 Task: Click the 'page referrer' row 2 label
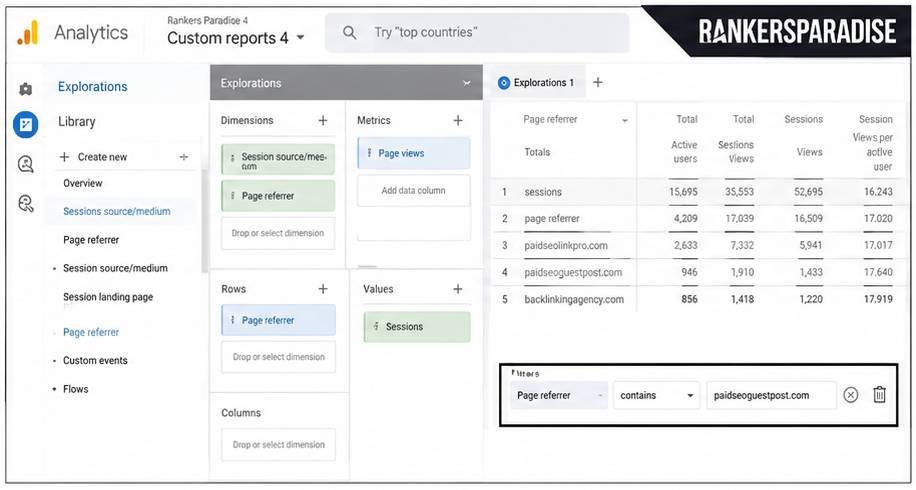pos(552,219)
